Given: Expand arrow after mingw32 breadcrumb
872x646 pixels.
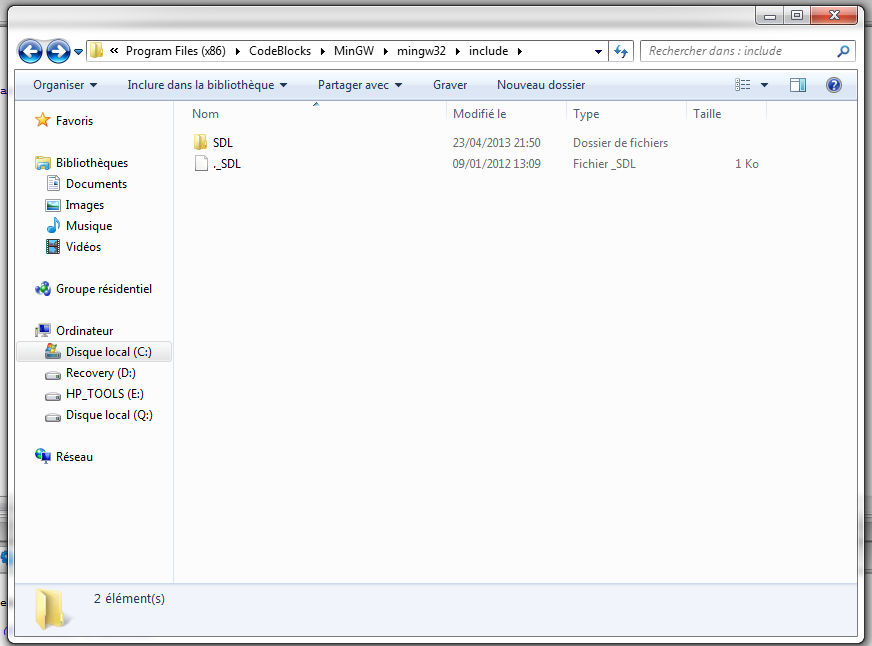Looking at the screenshot, I should (x=458, y=52).
